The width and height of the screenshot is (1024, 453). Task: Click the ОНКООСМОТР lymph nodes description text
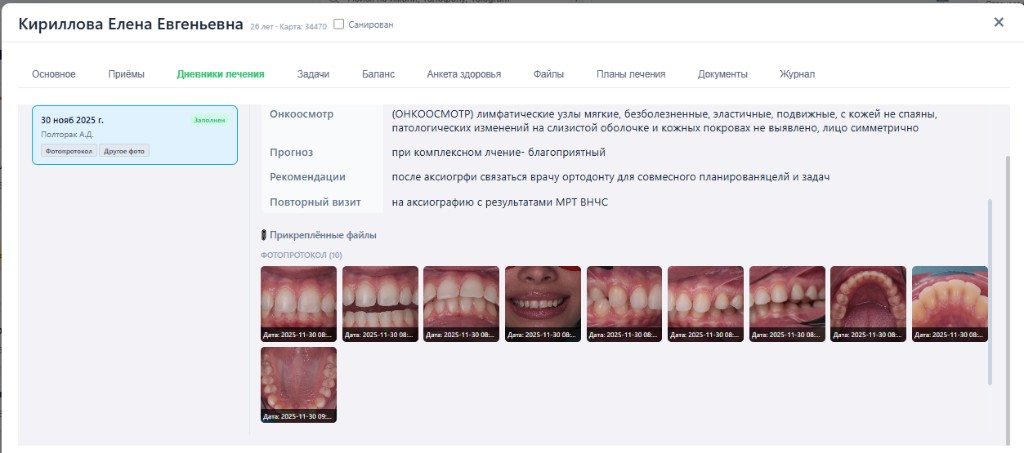(x=664, y=121)
